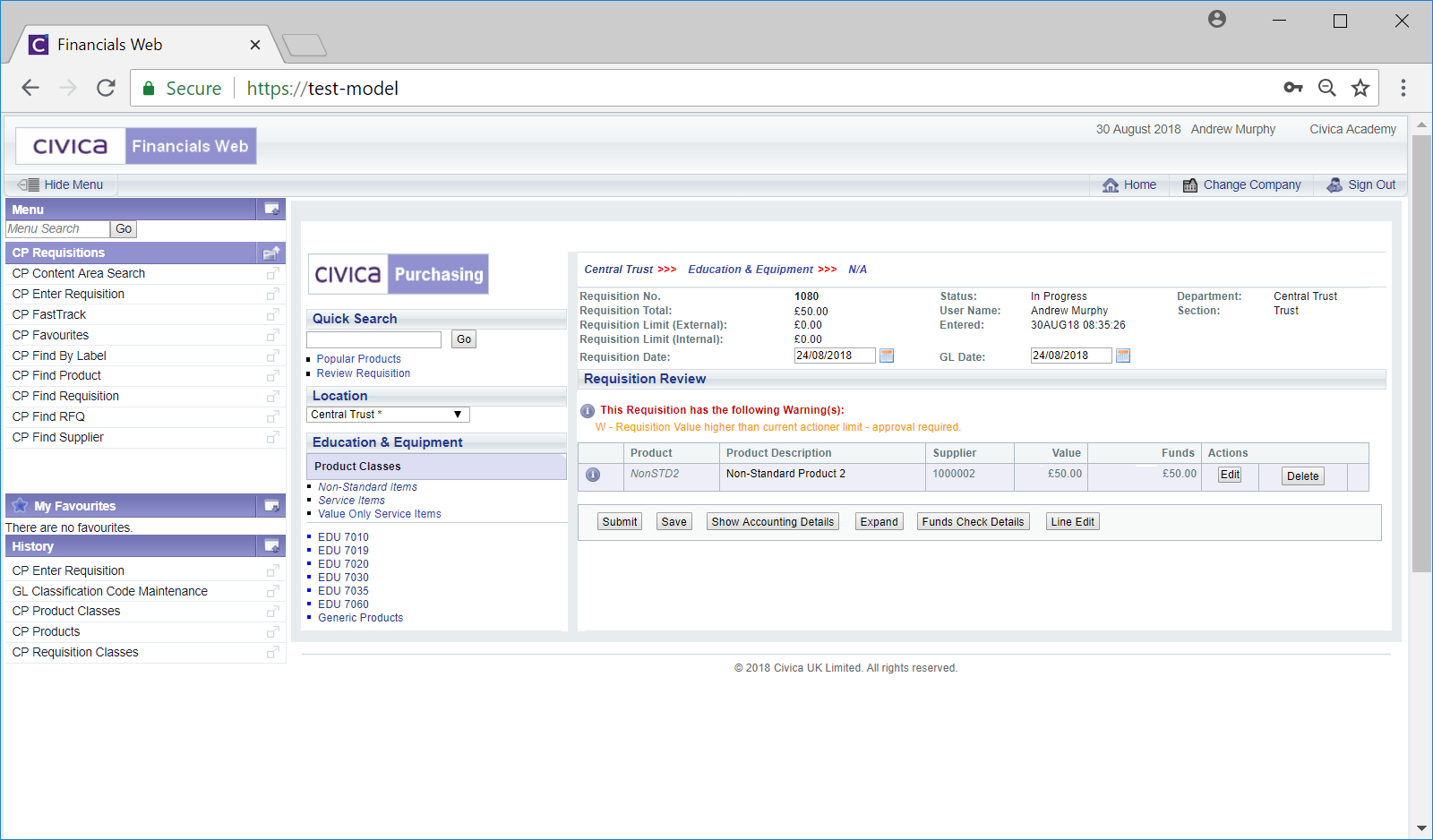Open the Chrome three-dot menu

coord(1403,88)
